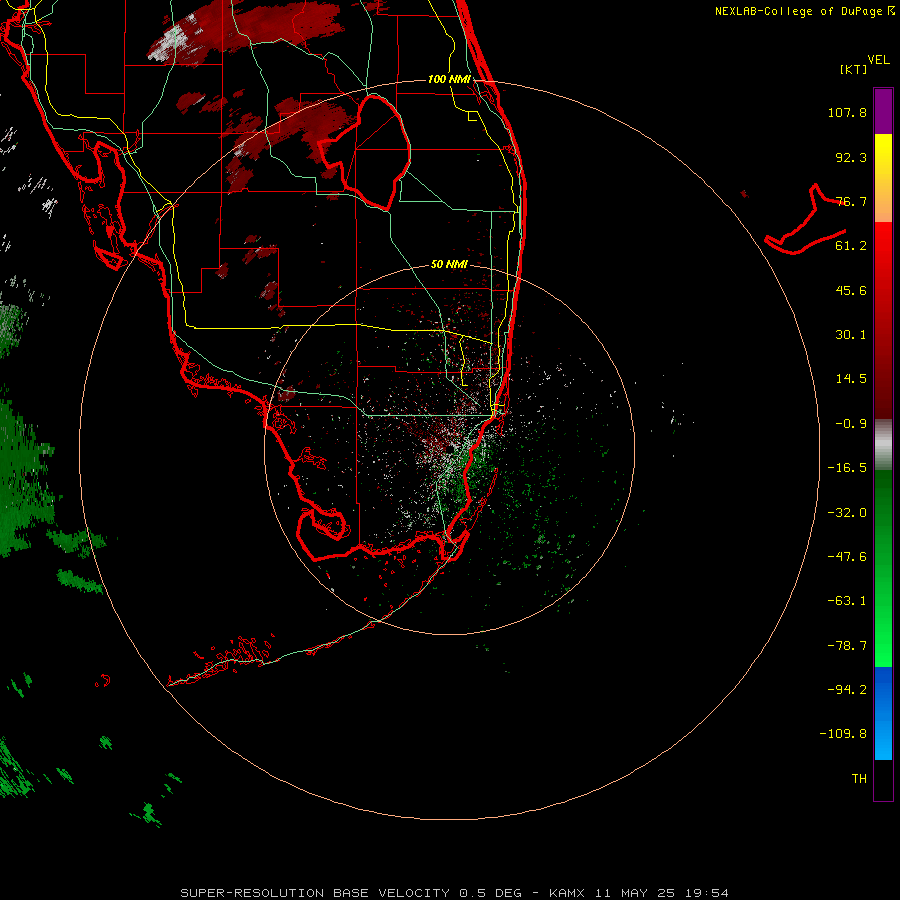Click the 61.2 velocity scale value
This screenshot has width=900, height=900.
click(x=851, y=246)
